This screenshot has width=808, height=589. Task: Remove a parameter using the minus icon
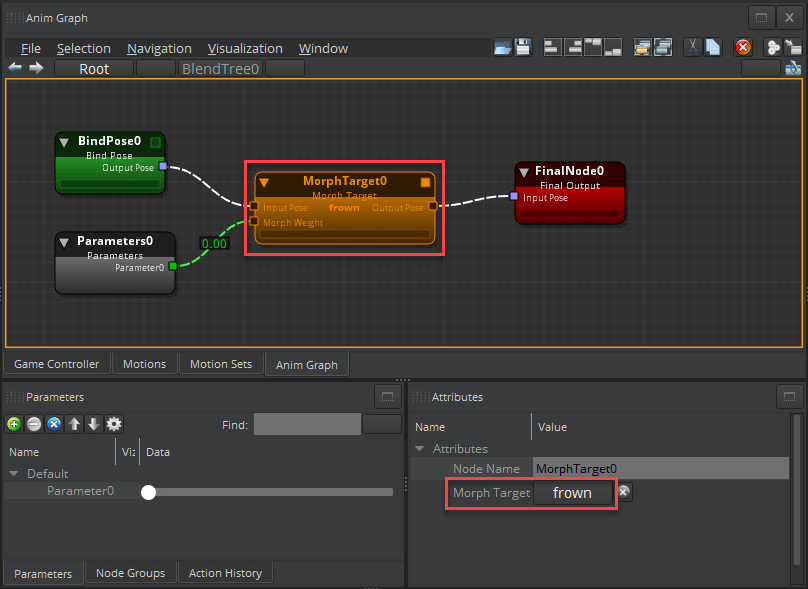click(33, 424)
